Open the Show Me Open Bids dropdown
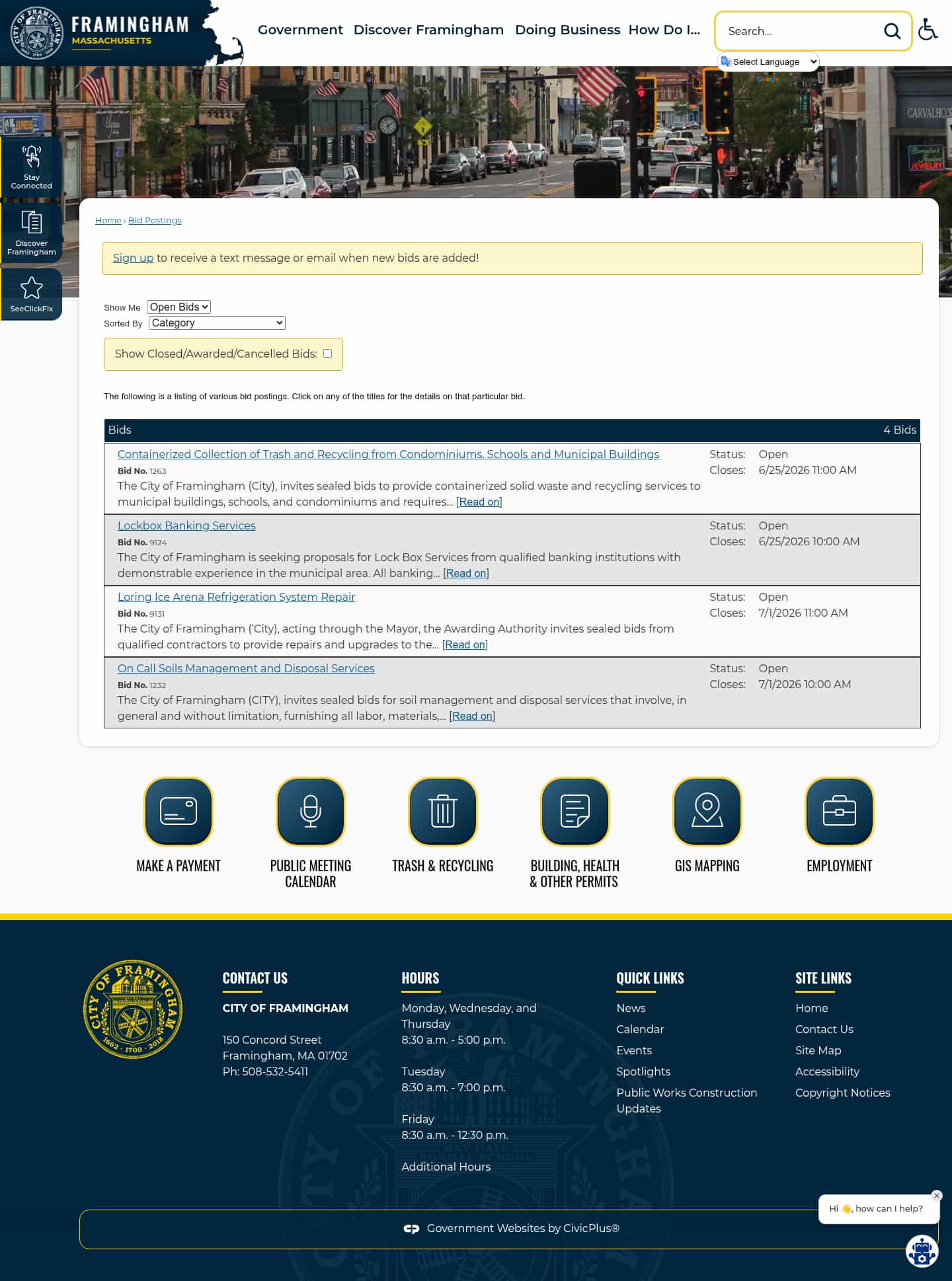 click(178, 307)
